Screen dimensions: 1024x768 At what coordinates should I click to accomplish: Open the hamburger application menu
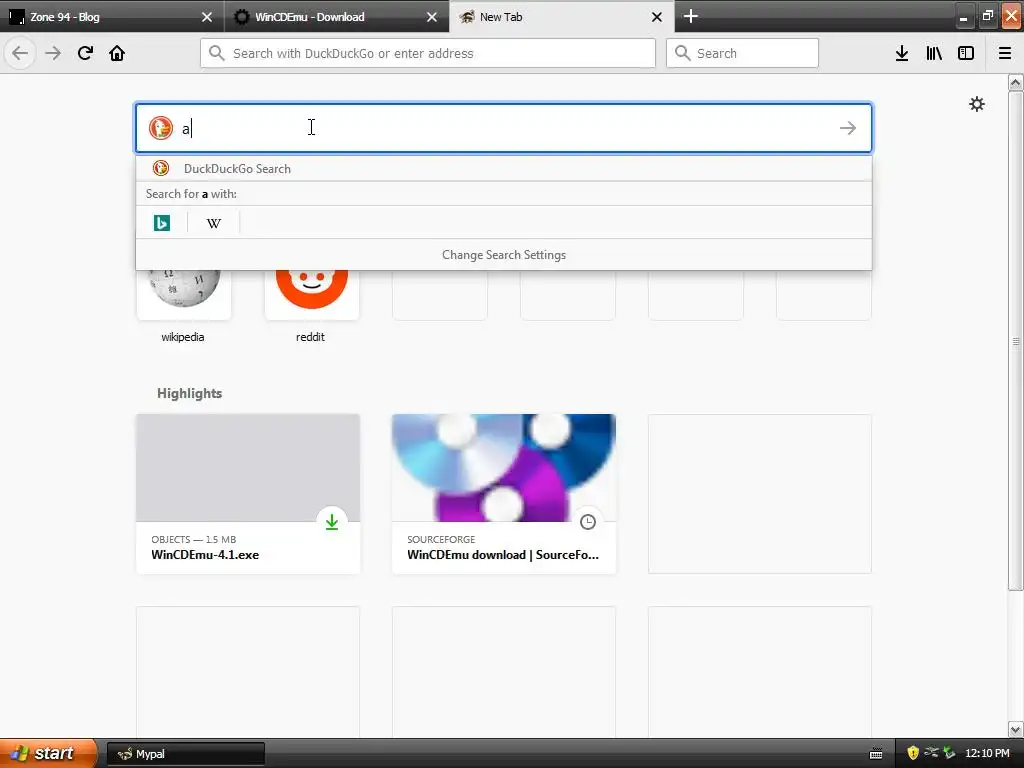click(x=1005, y=53)
